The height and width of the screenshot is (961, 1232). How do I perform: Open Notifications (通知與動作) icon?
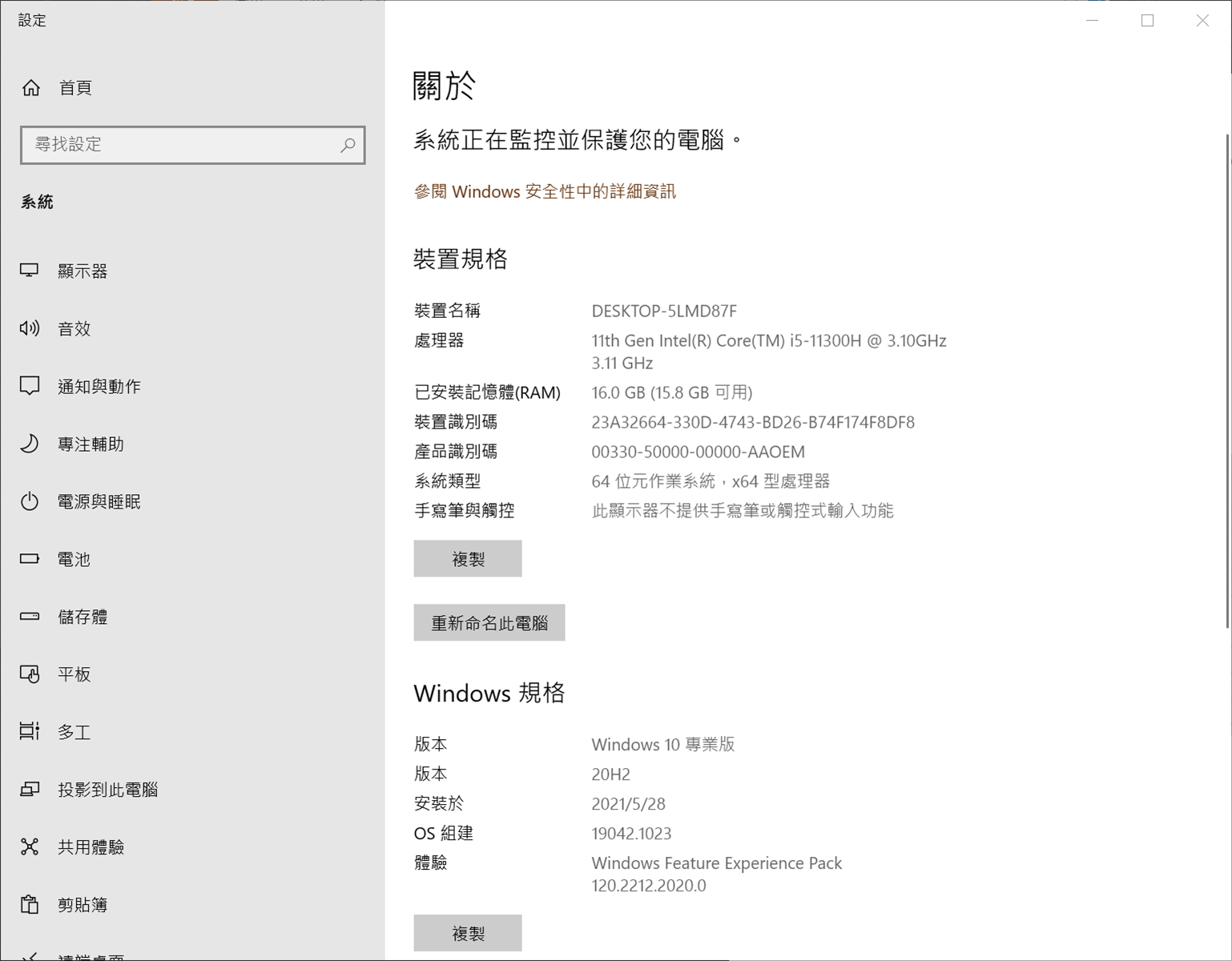pos(30,386)
